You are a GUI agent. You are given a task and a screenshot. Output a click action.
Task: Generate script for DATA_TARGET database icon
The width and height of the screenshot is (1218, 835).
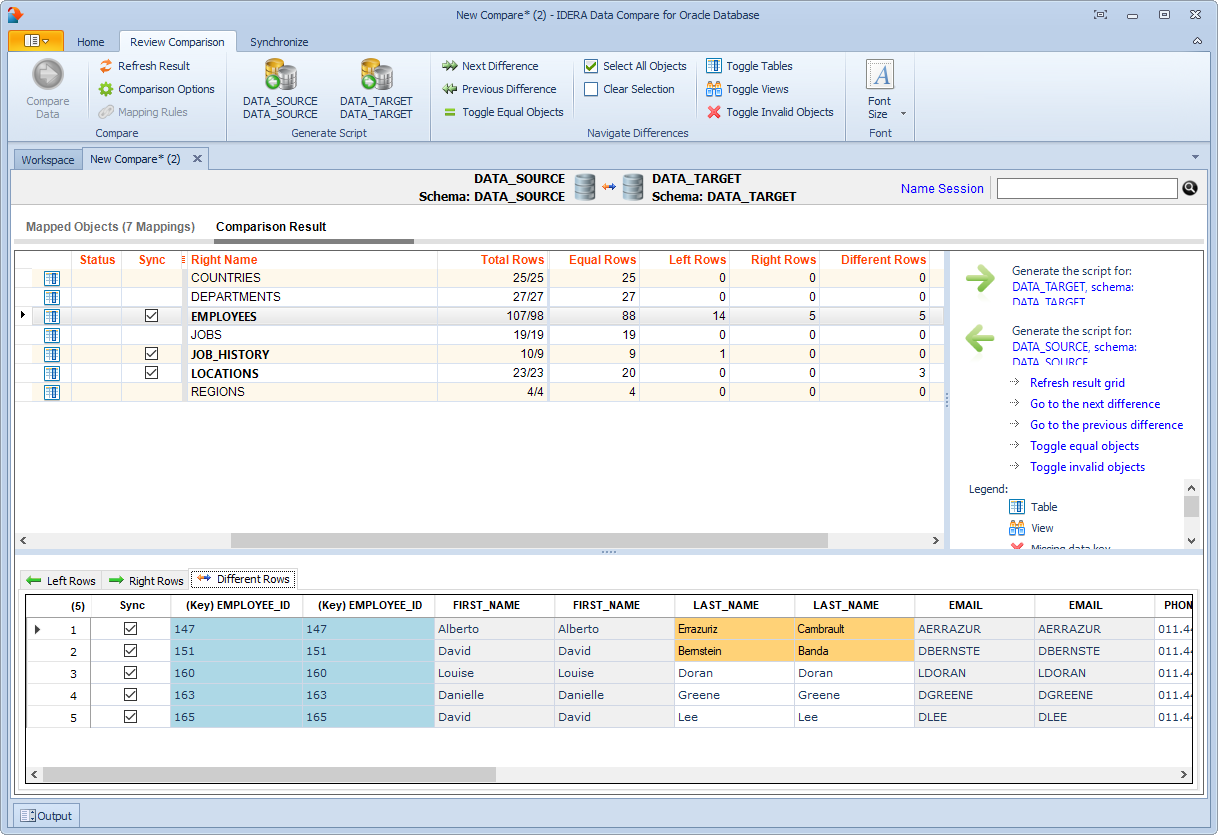coord(376,76)
